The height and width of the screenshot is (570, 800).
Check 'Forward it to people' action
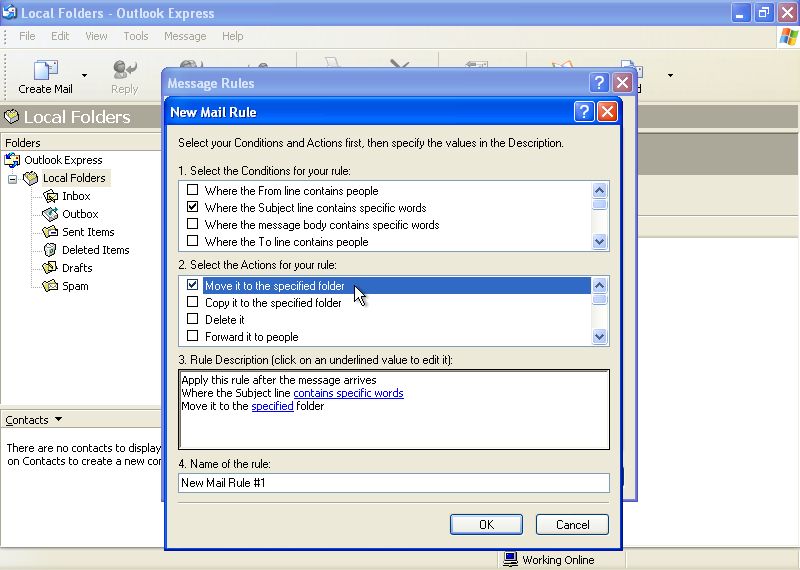click(x=192, y=336)
